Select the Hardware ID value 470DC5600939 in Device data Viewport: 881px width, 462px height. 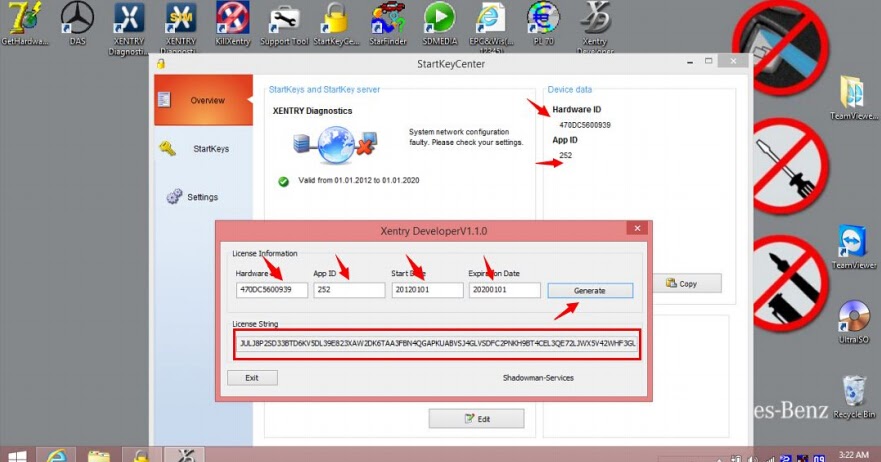click(x=584, y=125)
